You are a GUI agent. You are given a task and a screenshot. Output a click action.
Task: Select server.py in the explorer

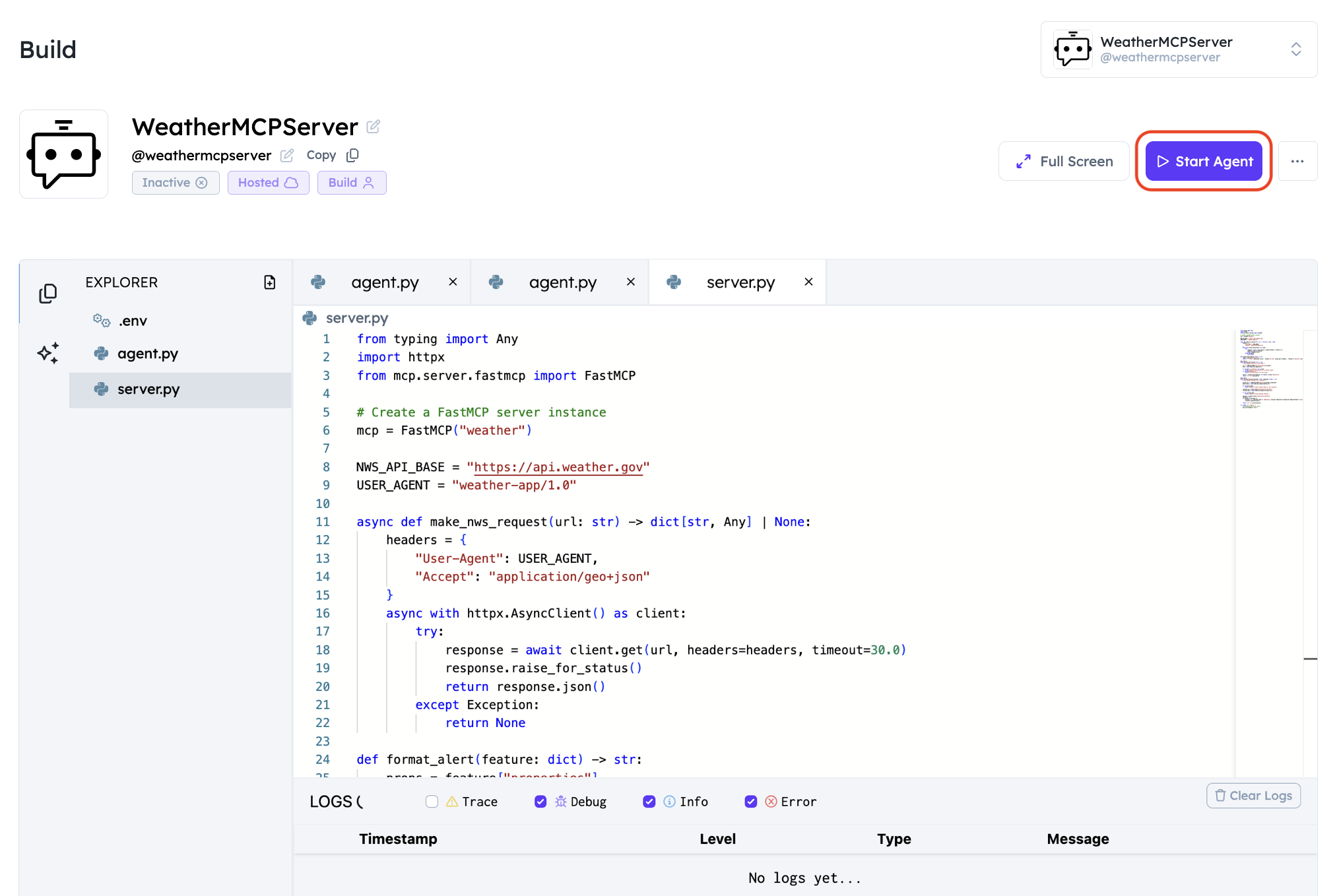point(180,390)
